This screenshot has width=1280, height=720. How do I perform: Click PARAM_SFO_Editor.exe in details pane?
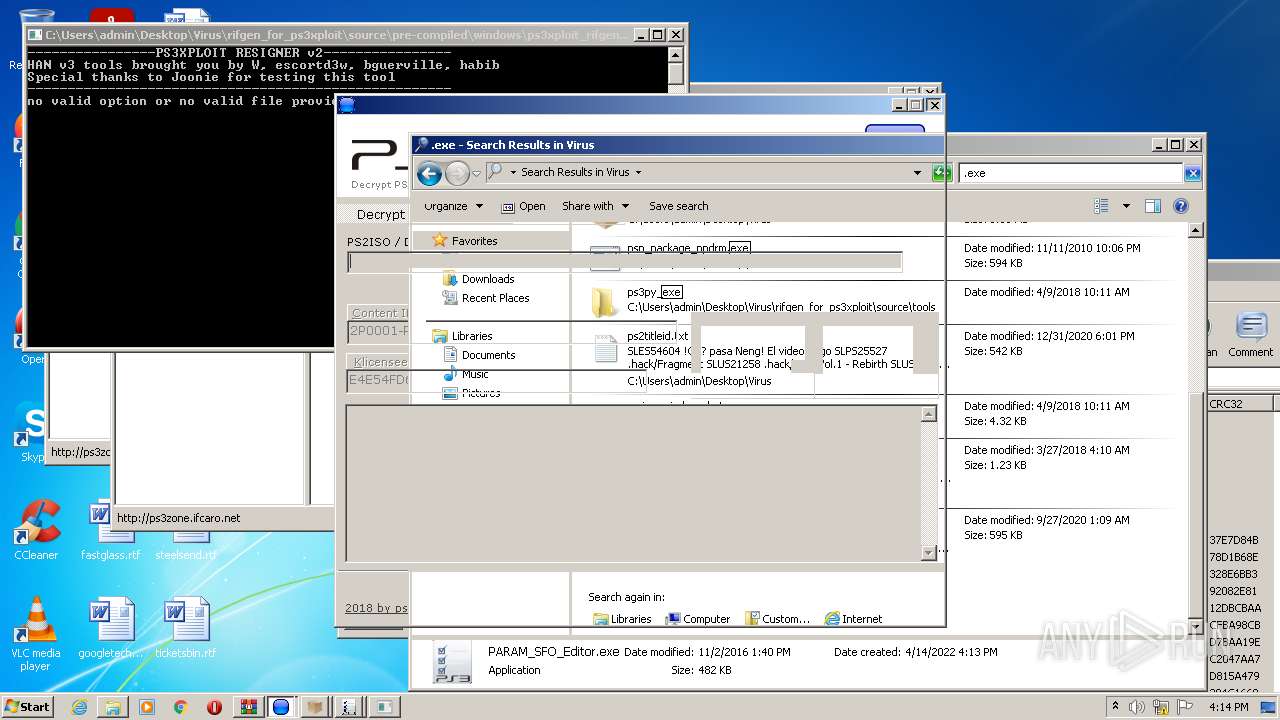[553, 652]
